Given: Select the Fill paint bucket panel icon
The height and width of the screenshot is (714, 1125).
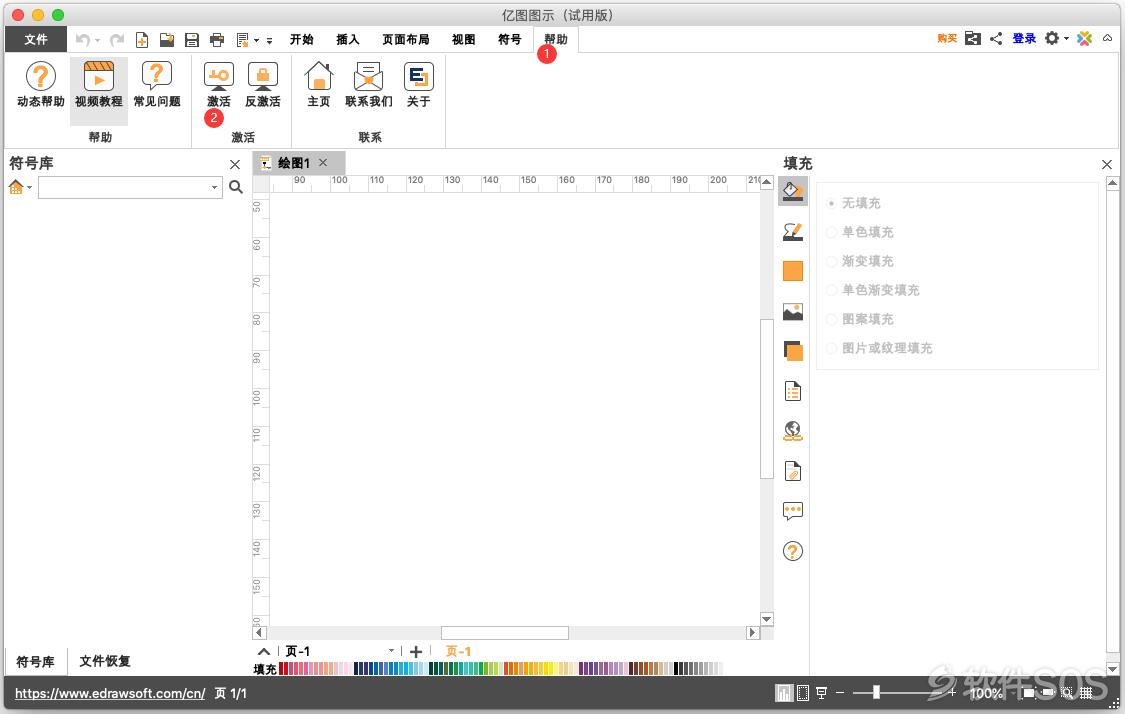Looking at the screenshot, I should (793, 192).
